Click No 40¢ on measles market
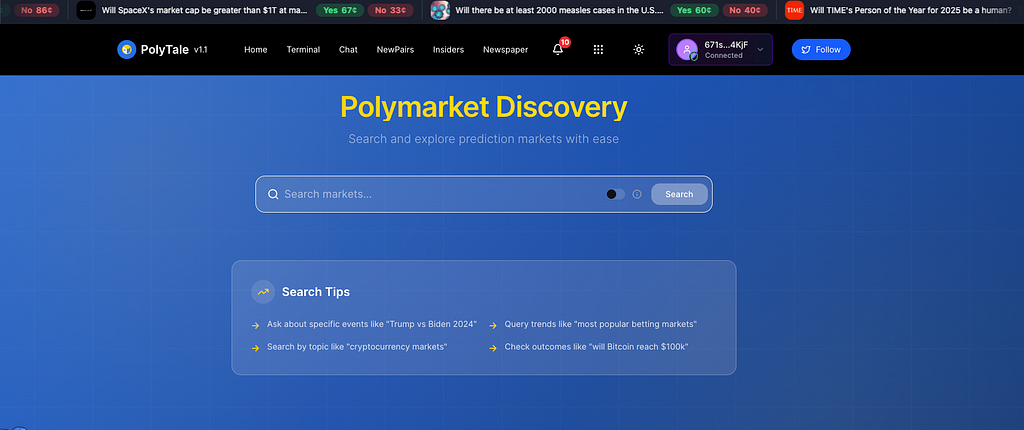 point(744,10)
